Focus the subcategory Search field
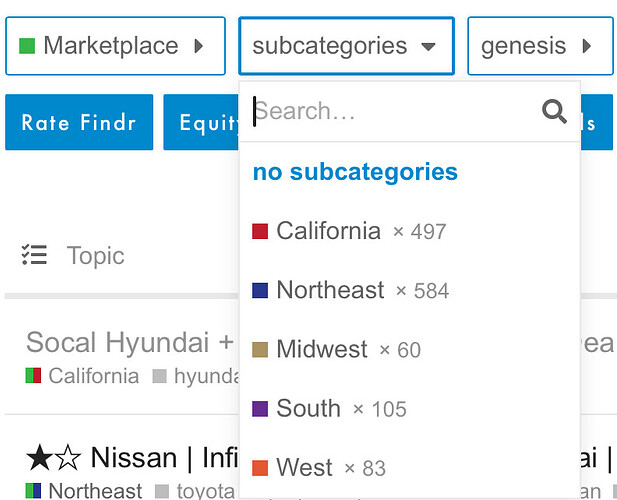 point(393,111)
